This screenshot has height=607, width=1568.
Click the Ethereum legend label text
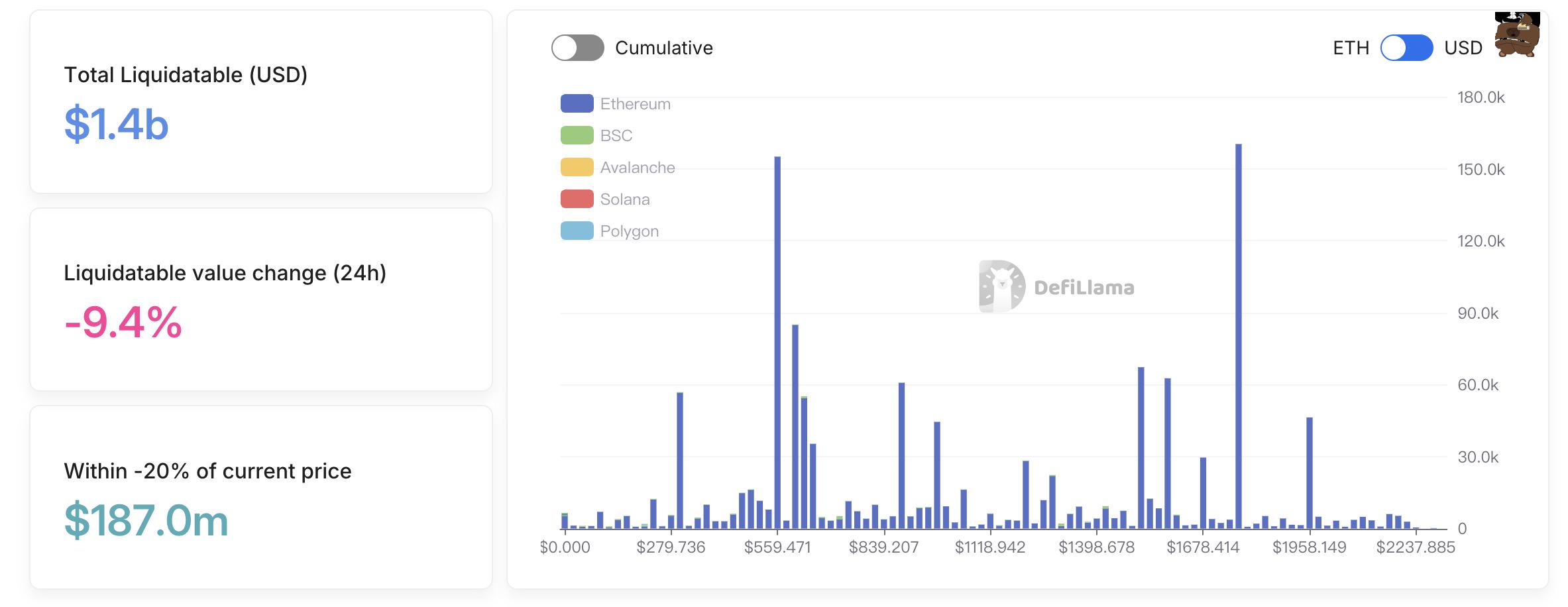coord(635,103)
